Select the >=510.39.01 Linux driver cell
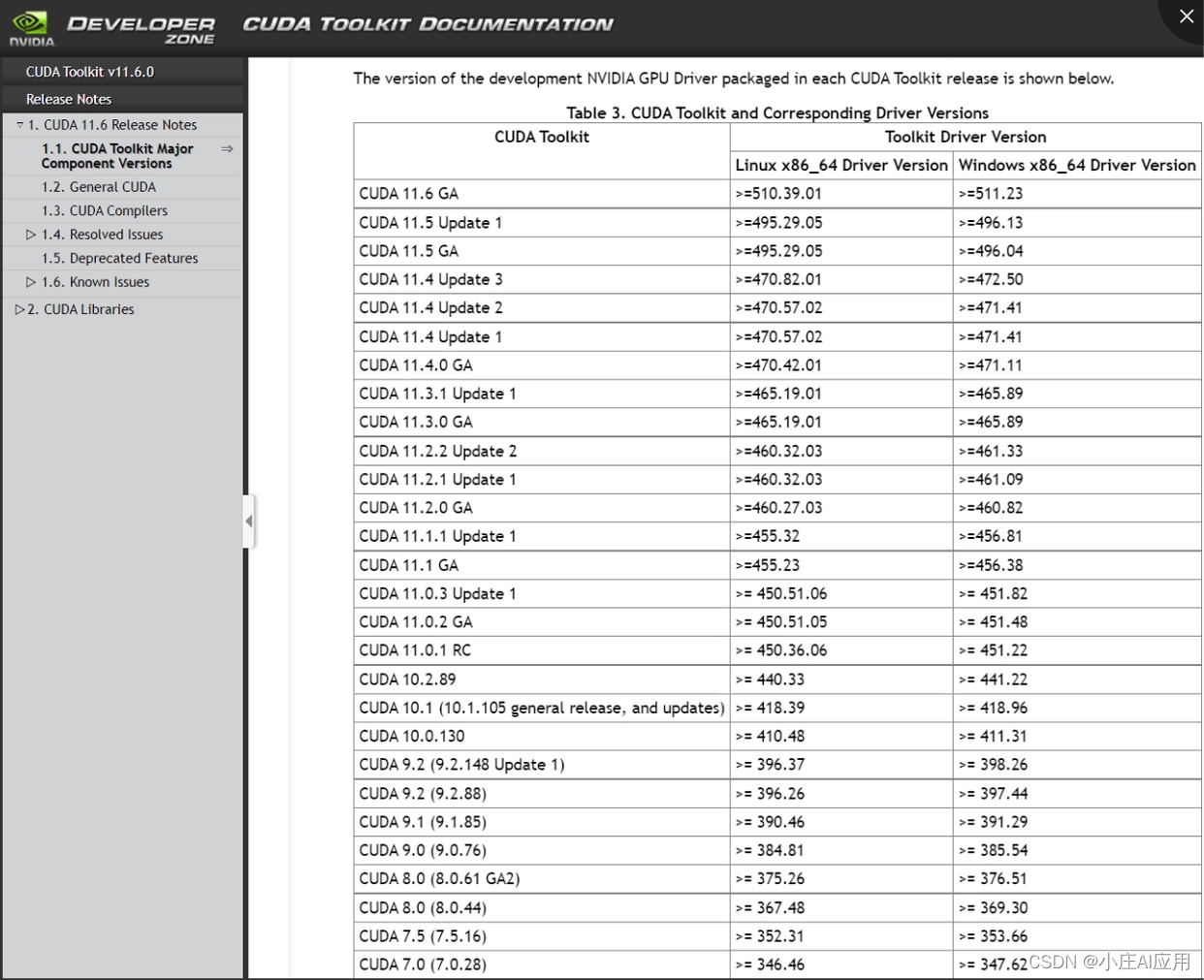The height and width of the screenshot is (980, 1204). pos(841,194)
